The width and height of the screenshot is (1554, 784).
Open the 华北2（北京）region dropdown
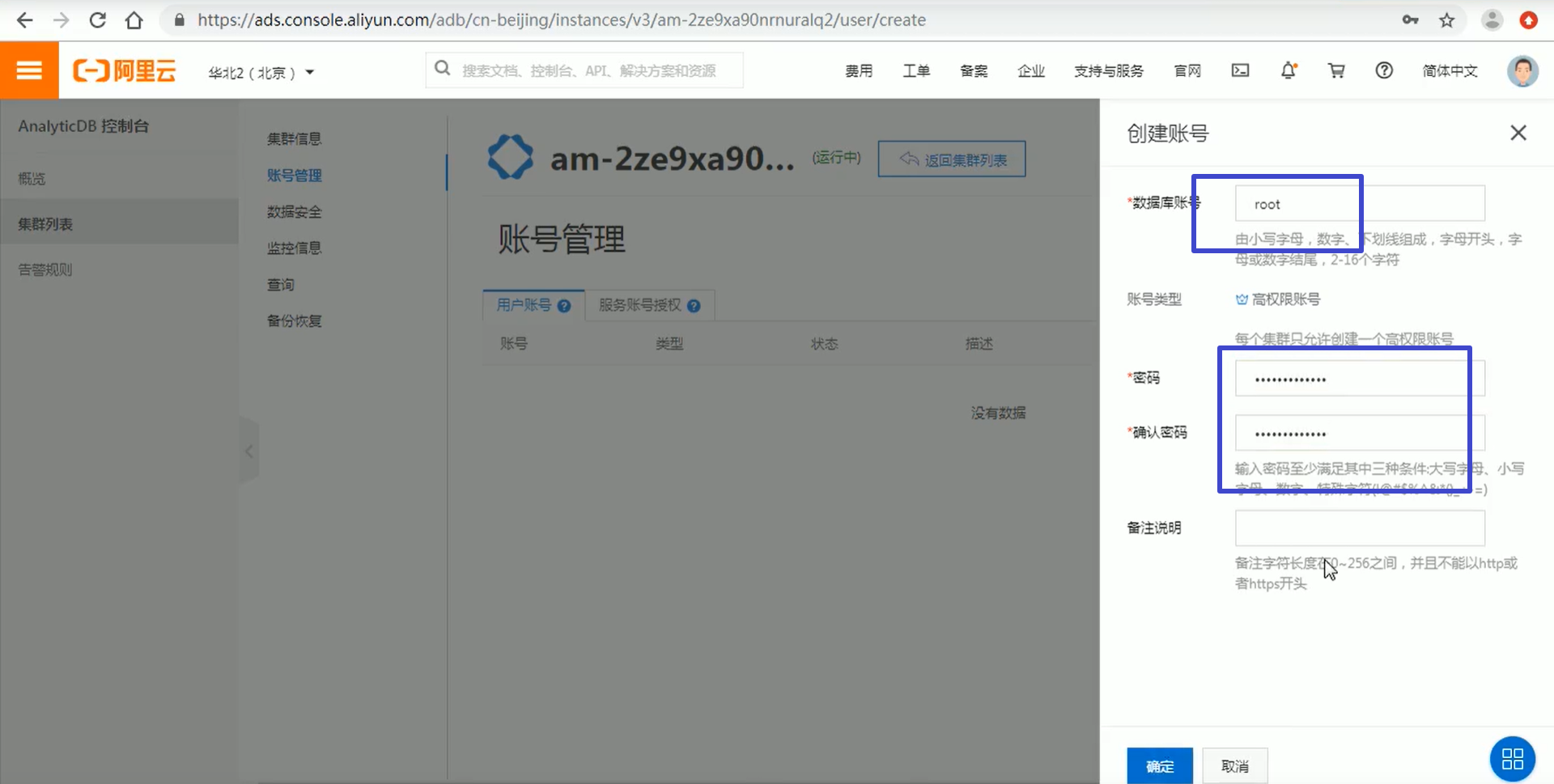click(x=261, y=72)
